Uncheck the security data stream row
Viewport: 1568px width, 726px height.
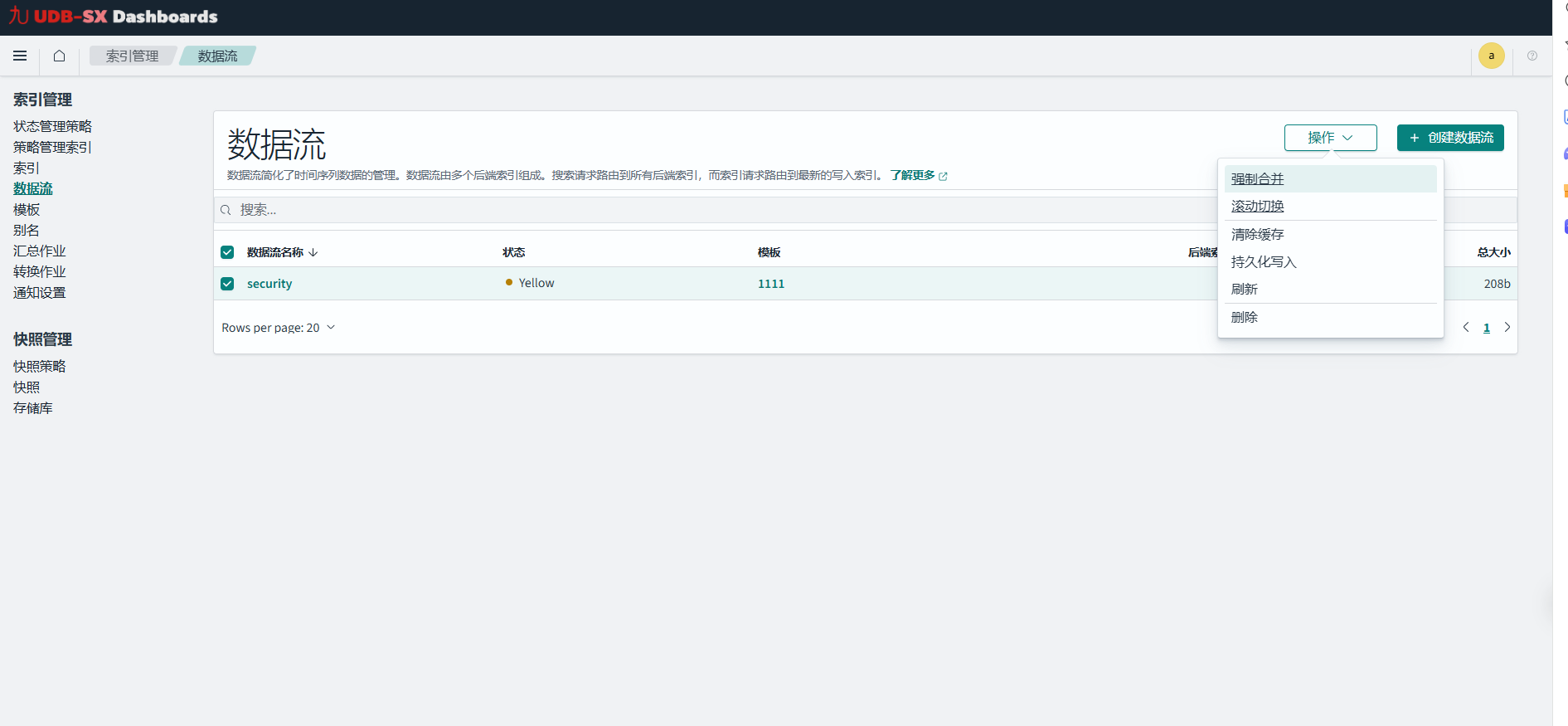click(x=227, y=284)
